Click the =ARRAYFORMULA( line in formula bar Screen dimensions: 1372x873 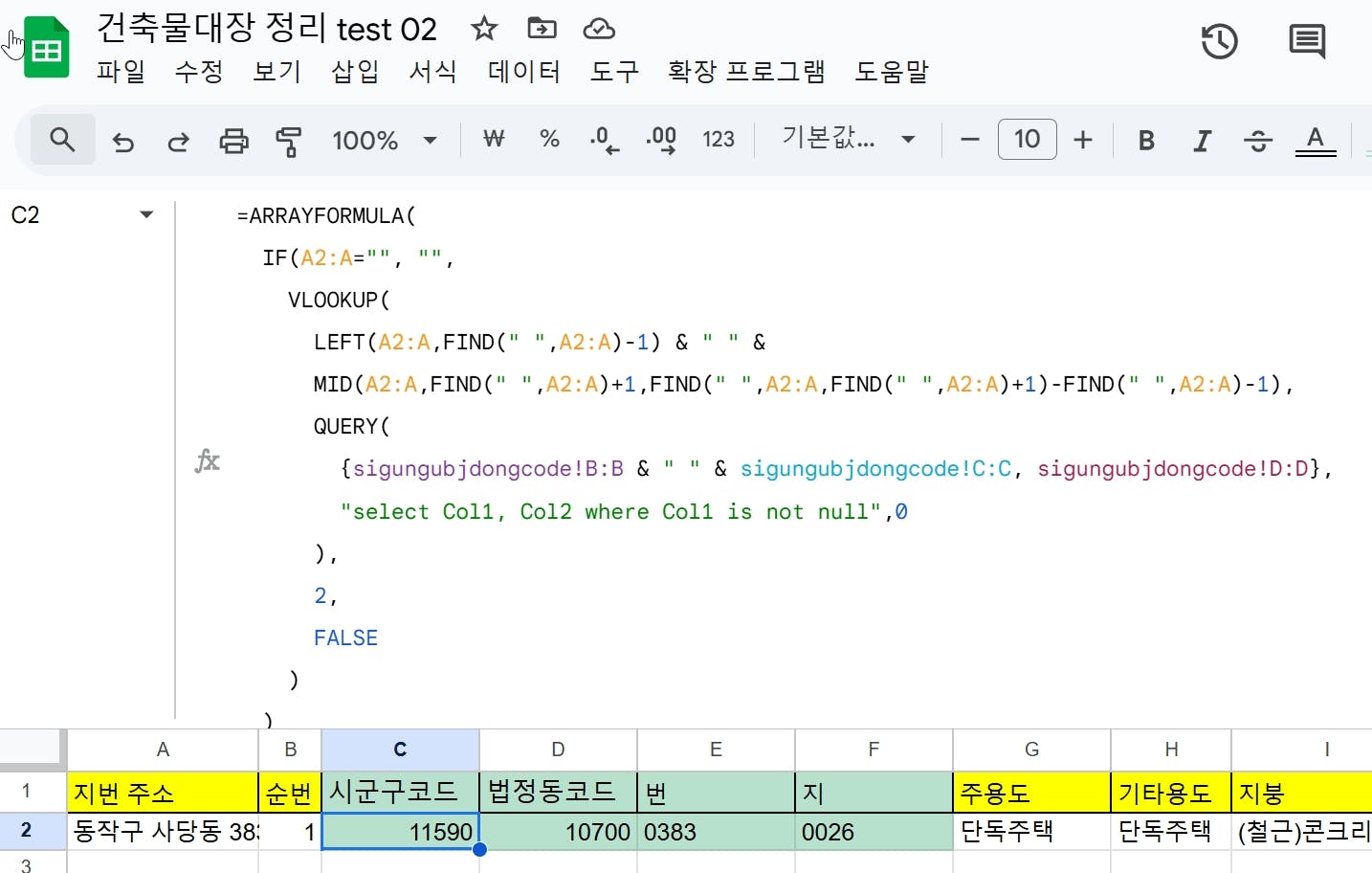tap(326, 215)
